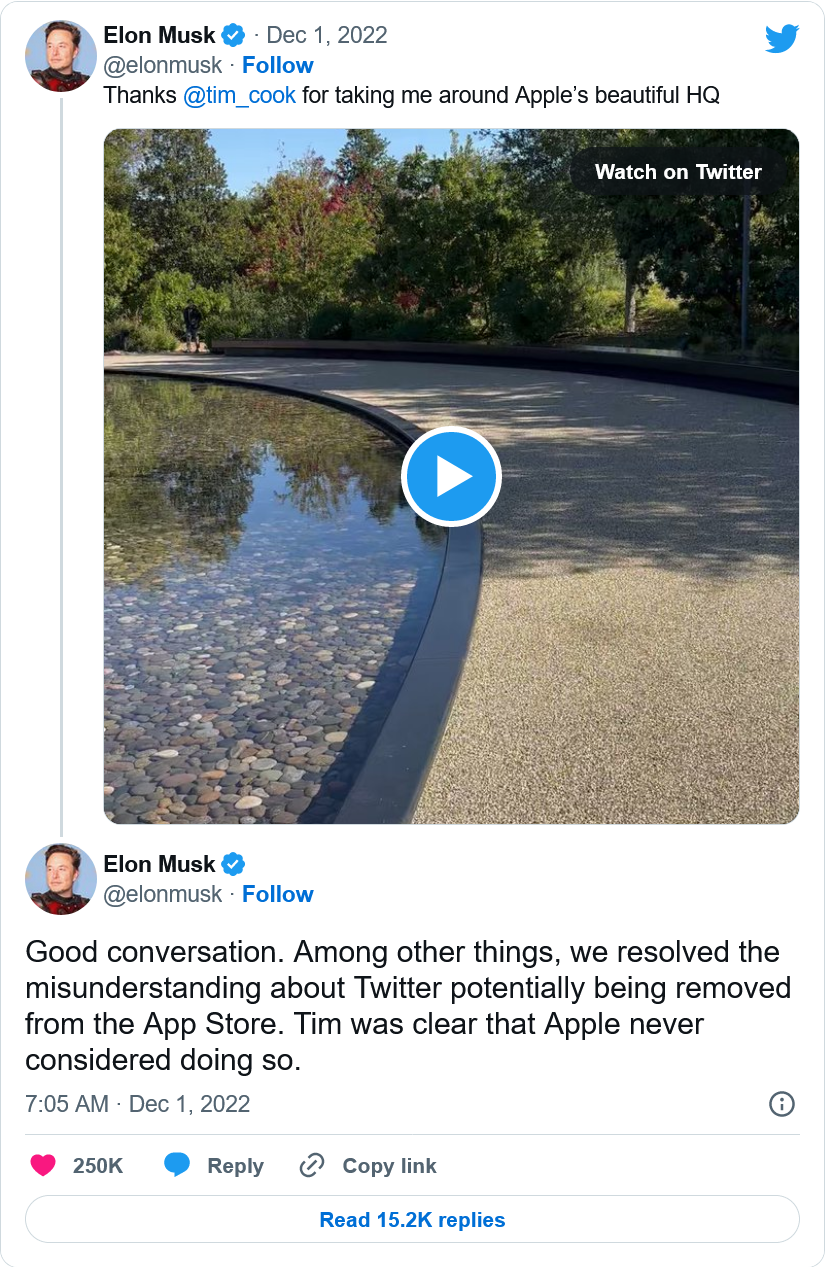825x1267 pixels.
Task: Click Read 15.2K replies button
Action: 412,1220
